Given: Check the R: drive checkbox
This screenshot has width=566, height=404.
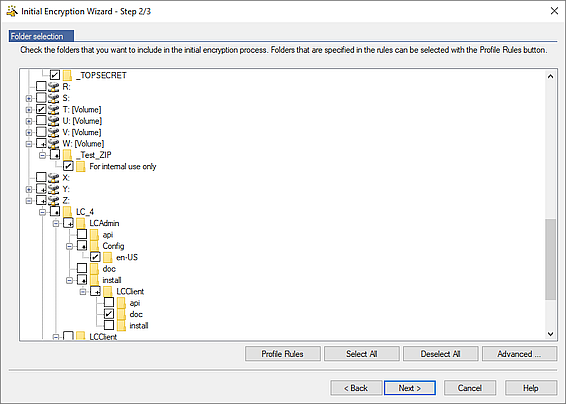Looking at the screenshot, I should (41, 86).
